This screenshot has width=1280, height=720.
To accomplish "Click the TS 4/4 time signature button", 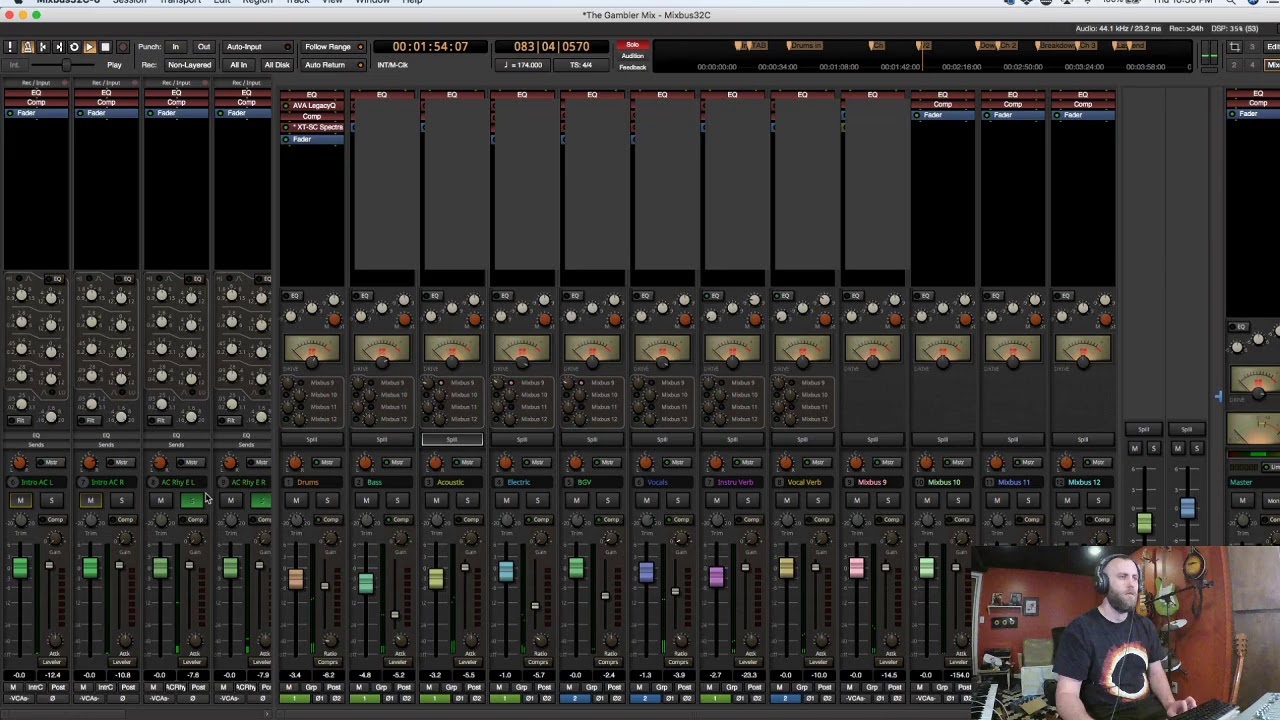I will pos(580,65).
